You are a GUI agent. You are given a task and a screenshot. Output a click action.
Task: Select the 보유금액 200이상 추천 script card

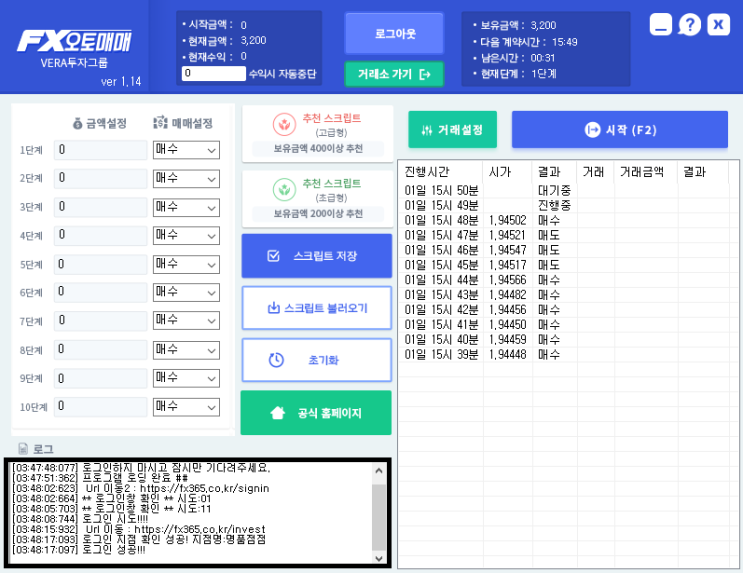pyautogui.click(x=317, y=199)
